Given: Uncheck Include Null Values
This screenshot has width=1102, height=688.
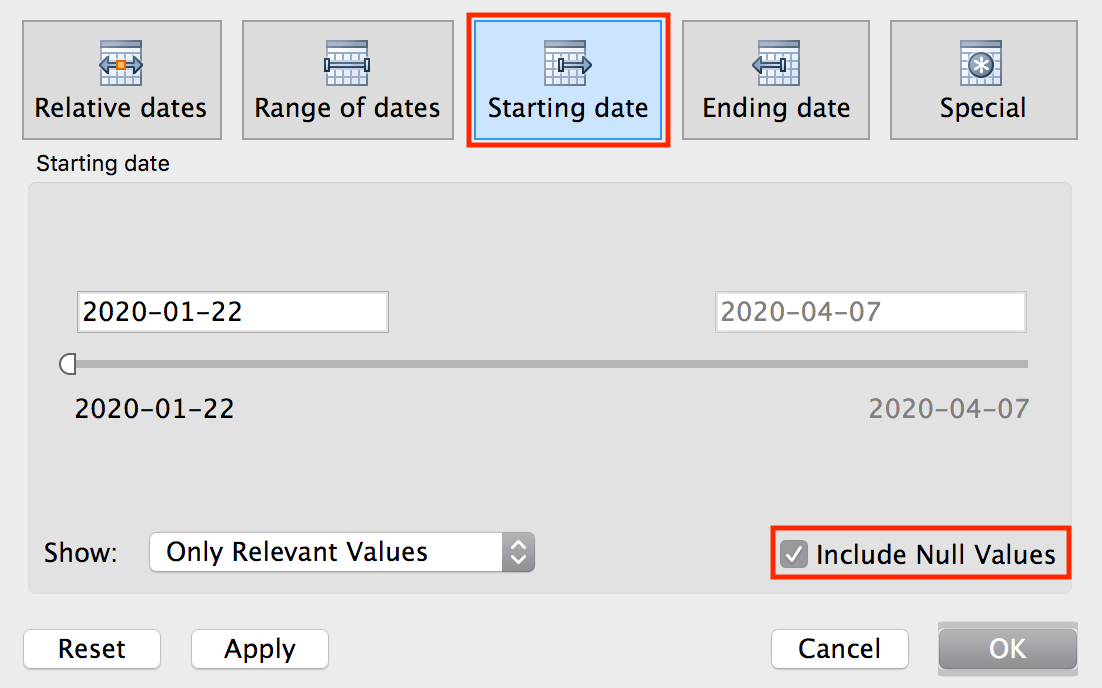Looking at the screenshot, I should (x=794, y=554).
